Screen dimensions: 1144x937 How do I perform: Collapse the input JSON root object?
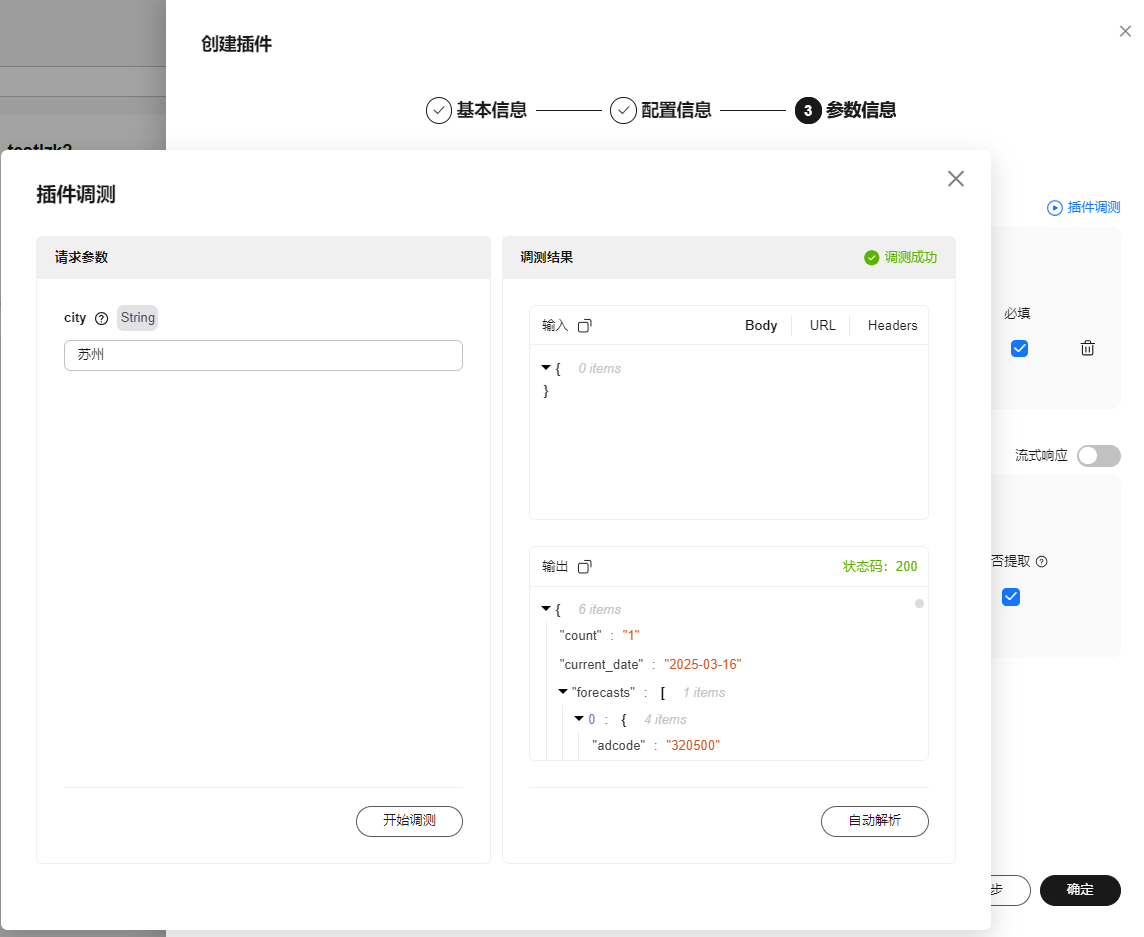(x=546, y=368)
